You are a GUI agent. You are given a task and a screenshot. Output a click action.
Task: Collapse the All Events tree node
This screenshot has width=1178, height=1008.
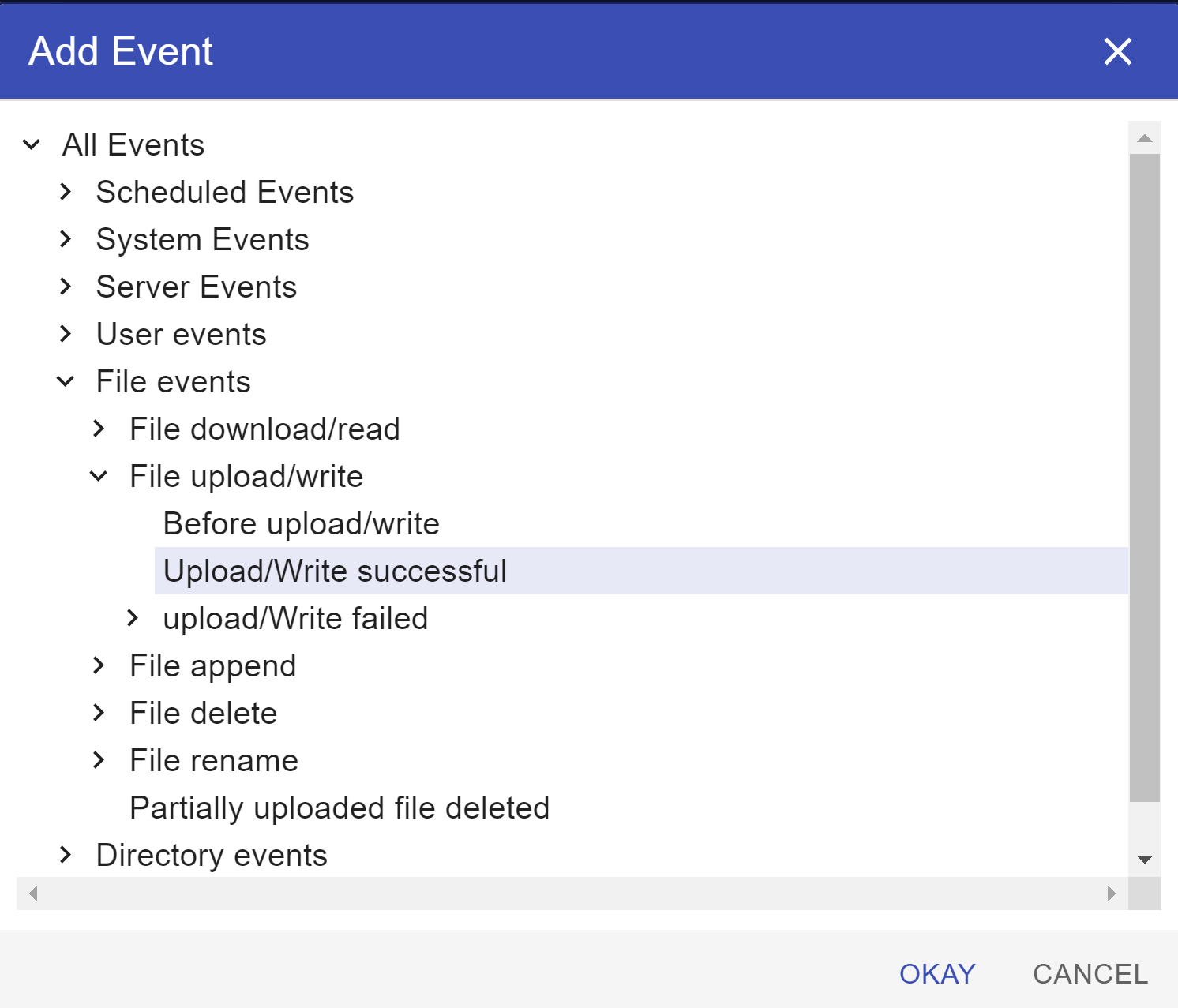(32, 145)
